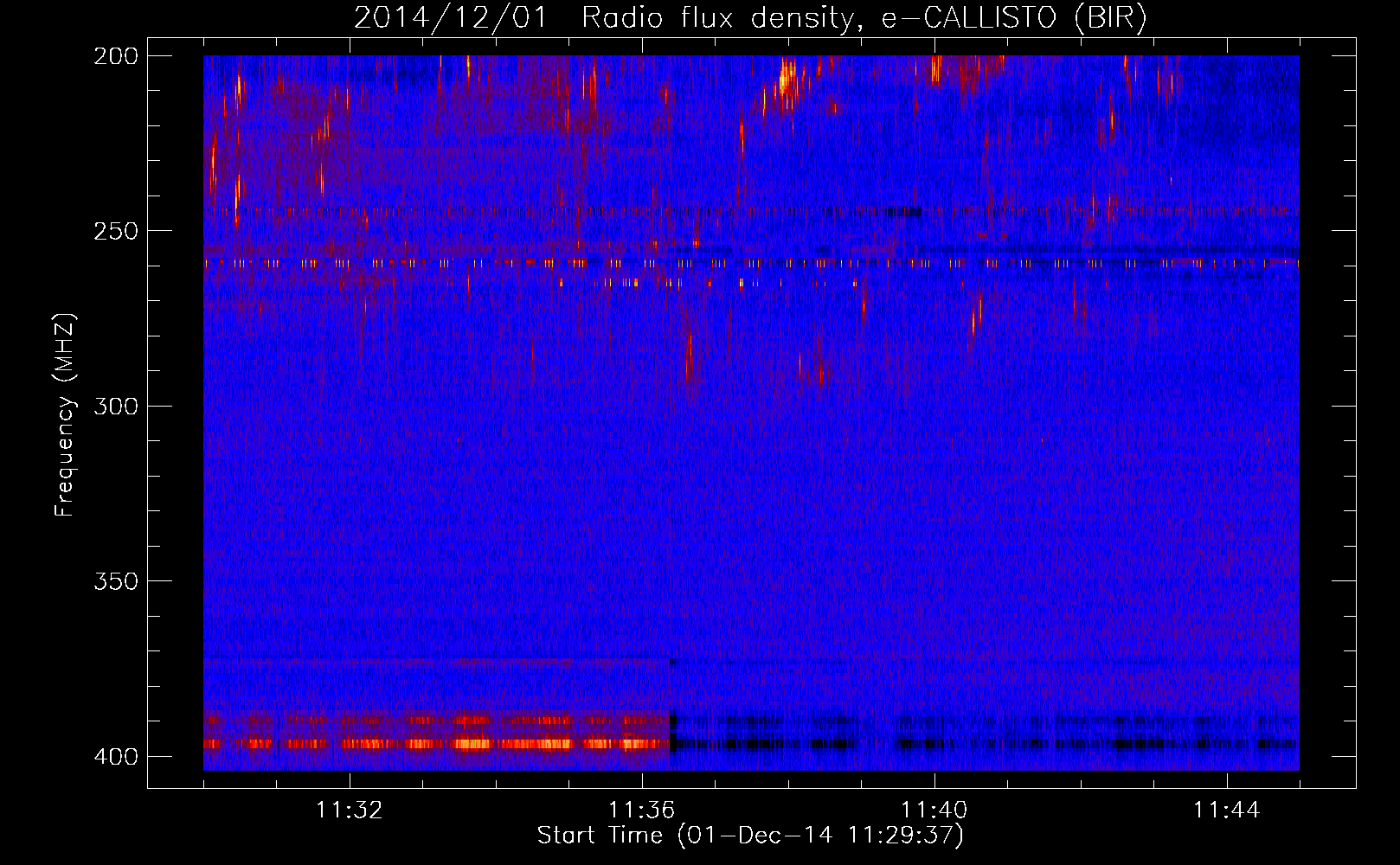
Task: Click the 300 frequency tick label
Action: 116,406
